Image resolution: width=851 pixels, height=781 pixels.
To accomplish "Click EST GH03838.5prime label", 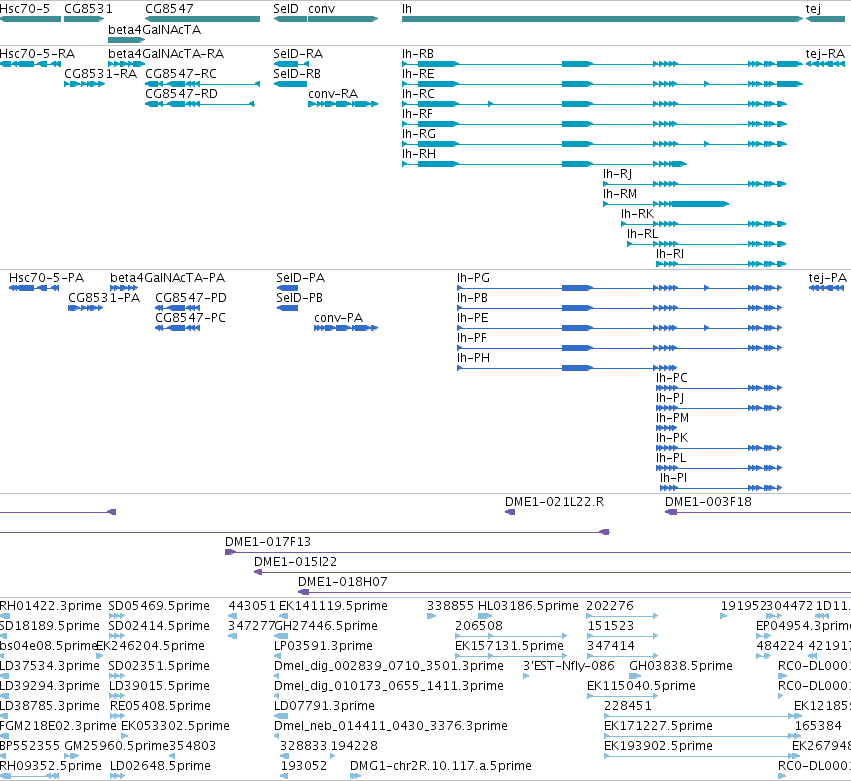I will point(681,666).
